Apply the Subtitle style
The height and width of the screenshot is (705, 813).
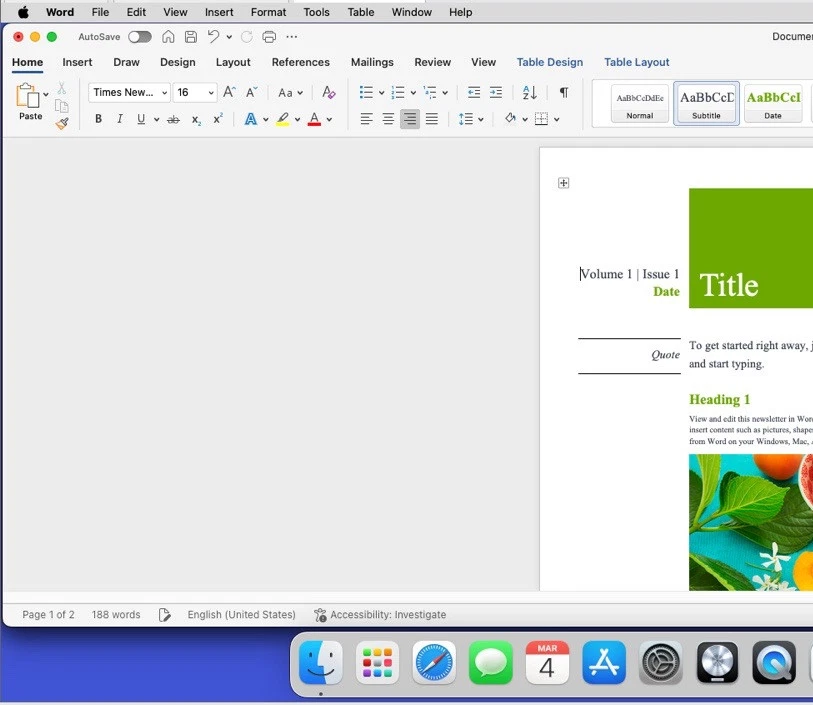coord(706,103)
